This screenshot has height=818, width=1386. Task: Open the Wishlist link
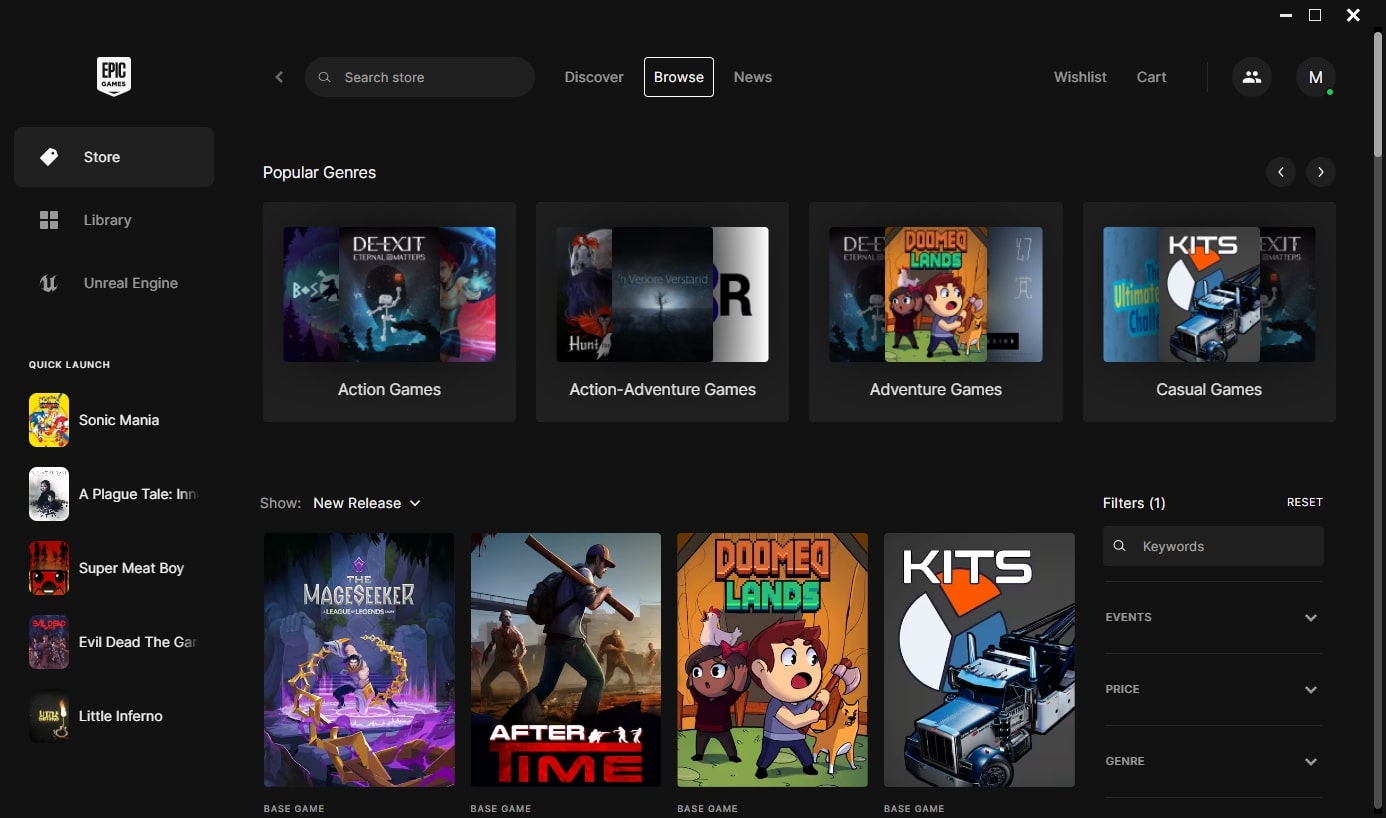point(1080,77)
